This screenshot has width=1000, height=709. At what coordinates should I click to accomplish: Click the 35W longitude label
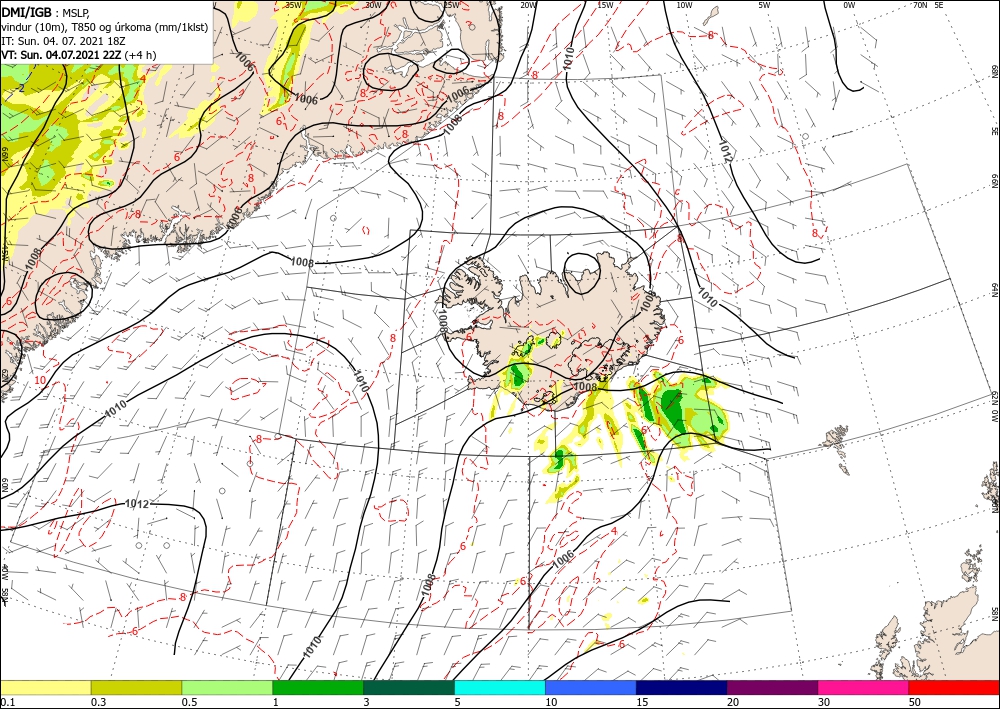click(x=293, y=4)
